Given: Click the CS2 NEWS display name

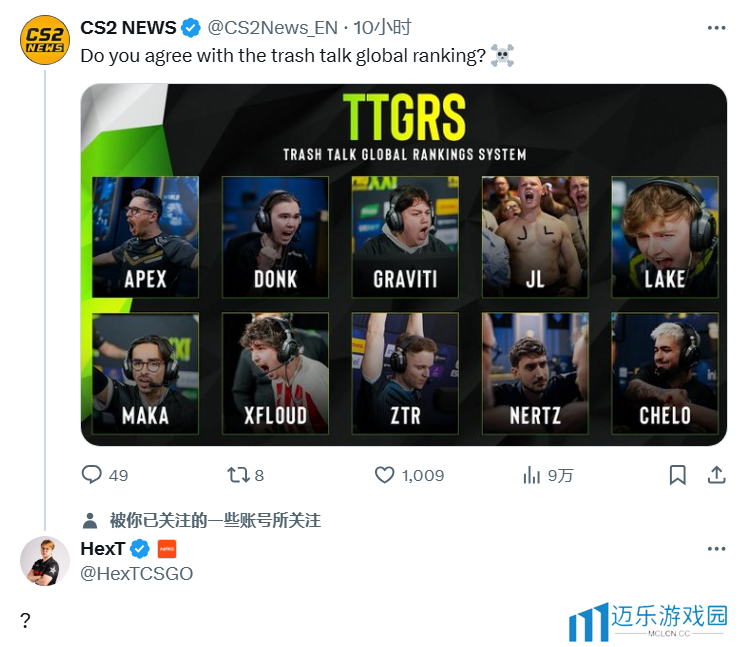Looking at the screenshot, I should [128, 28].
